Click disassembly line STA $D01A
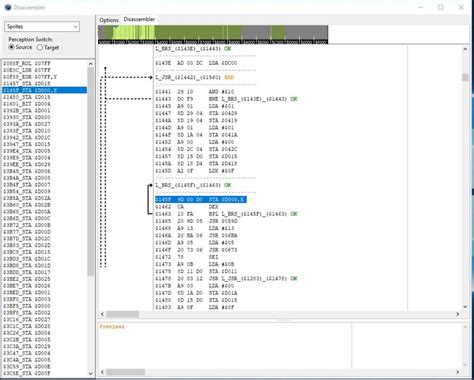 coord(196,293)
